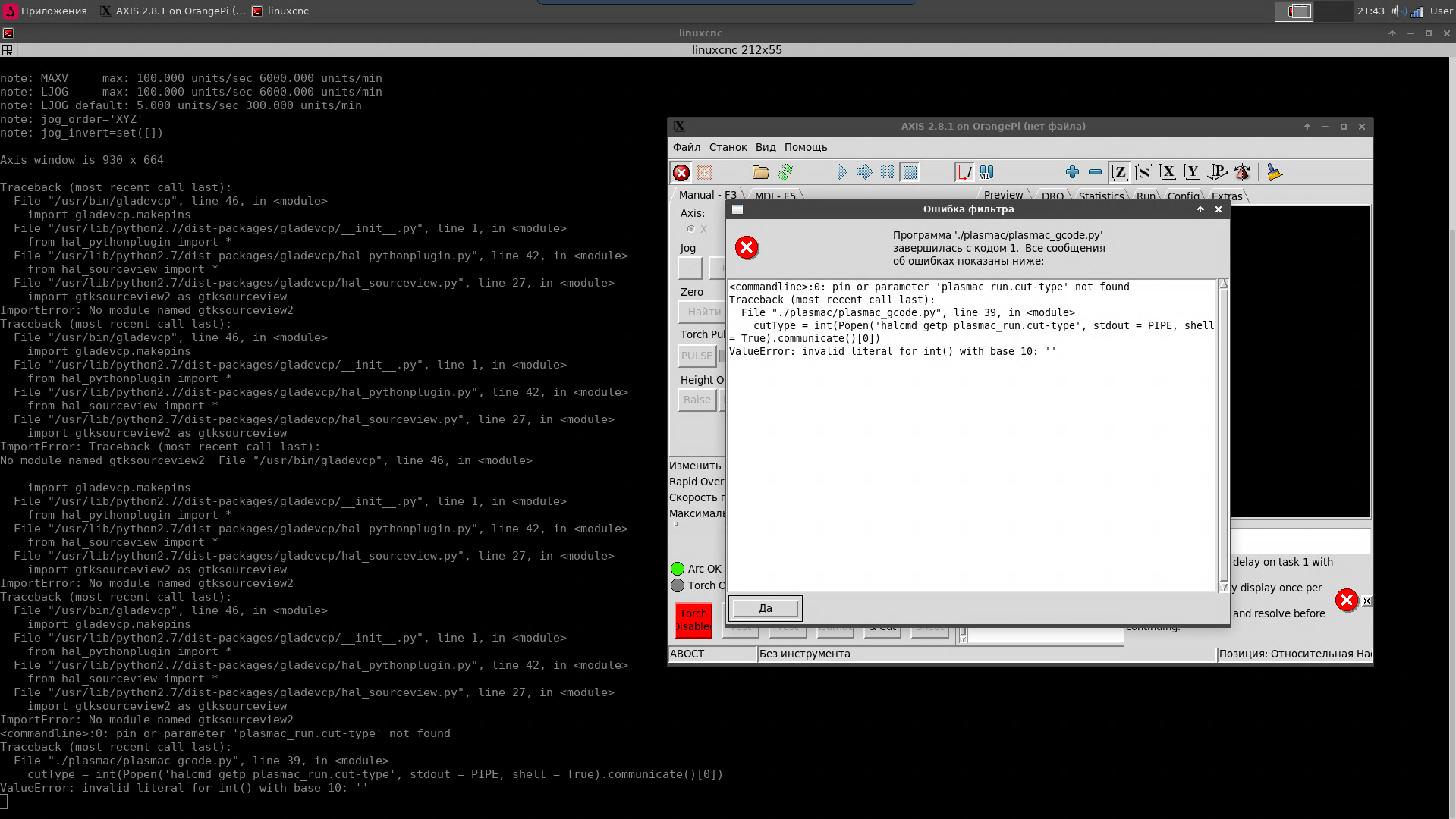Clear live plot with the broom icon
Image resolution: width=1456 pixels, height=819 pixels.
coord(1275,173)
